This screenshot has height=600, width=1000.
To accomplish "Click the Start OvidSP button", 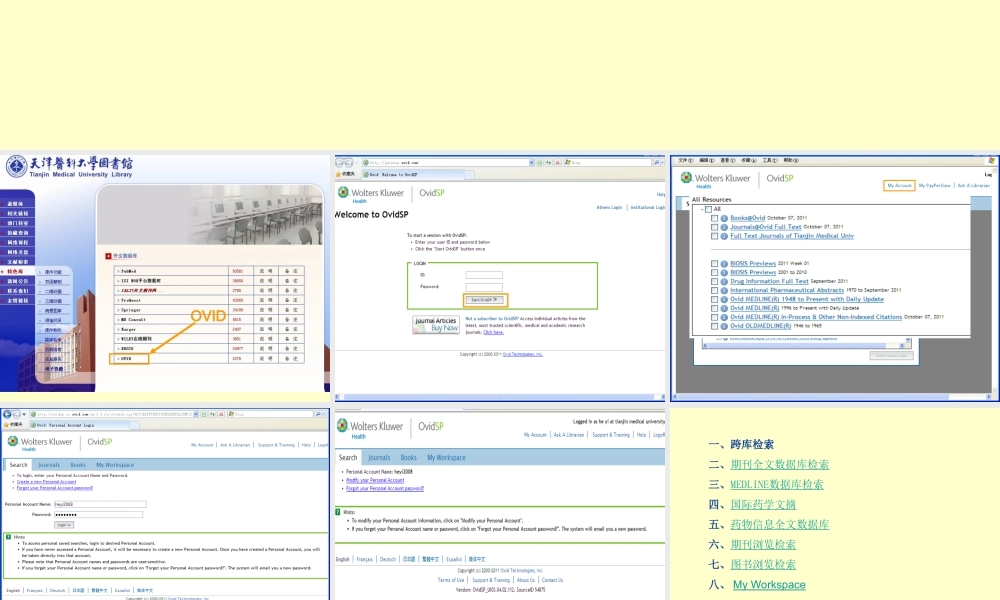I will click(485, 300).
